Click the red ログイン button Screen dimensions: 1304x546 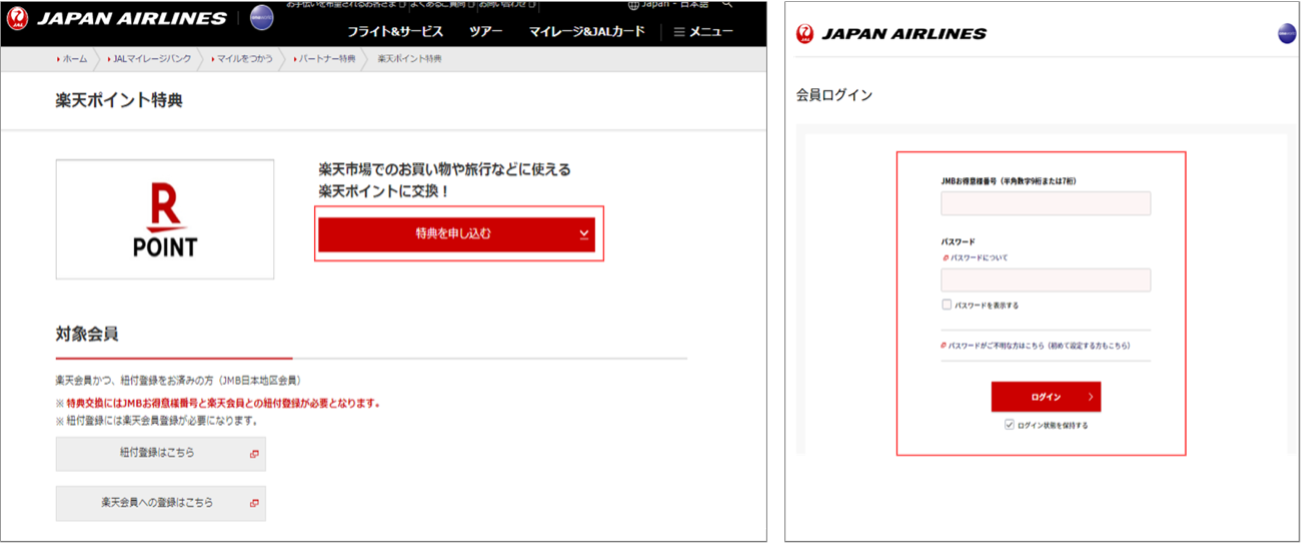coord(1046,397)
